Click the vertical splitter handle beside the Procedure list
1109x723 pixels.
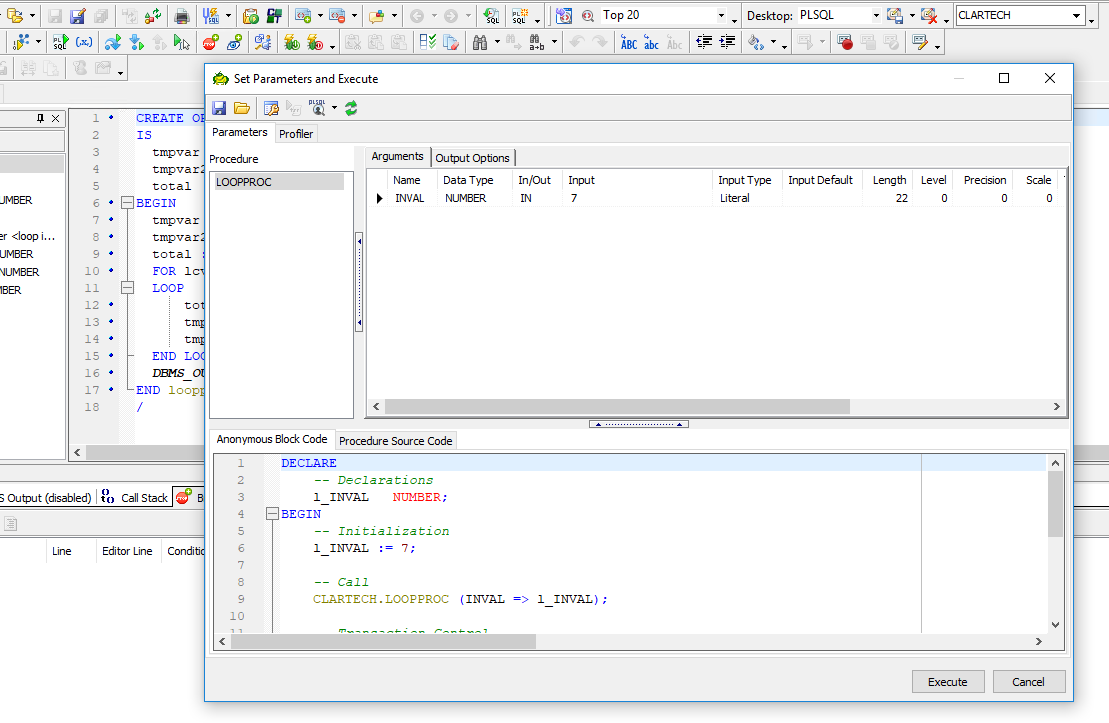[x=359, y=282]
